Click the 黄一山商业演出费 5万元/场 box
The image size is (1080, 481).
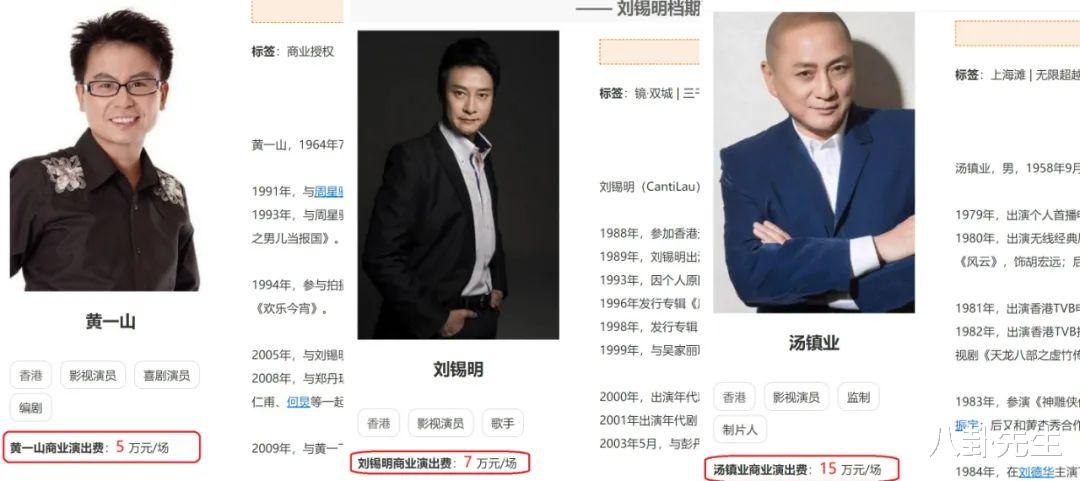(102, 448)
